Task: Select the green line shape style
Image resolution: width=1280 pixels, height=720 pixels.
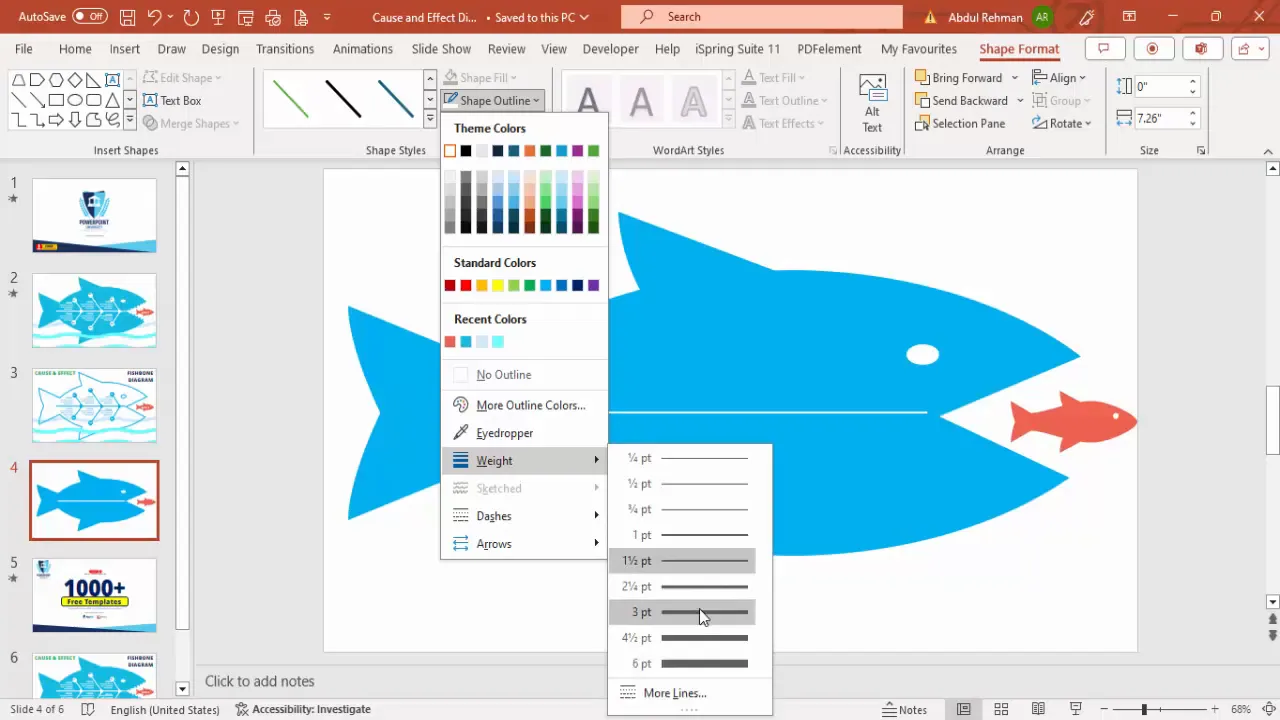Action: point(291,99)
